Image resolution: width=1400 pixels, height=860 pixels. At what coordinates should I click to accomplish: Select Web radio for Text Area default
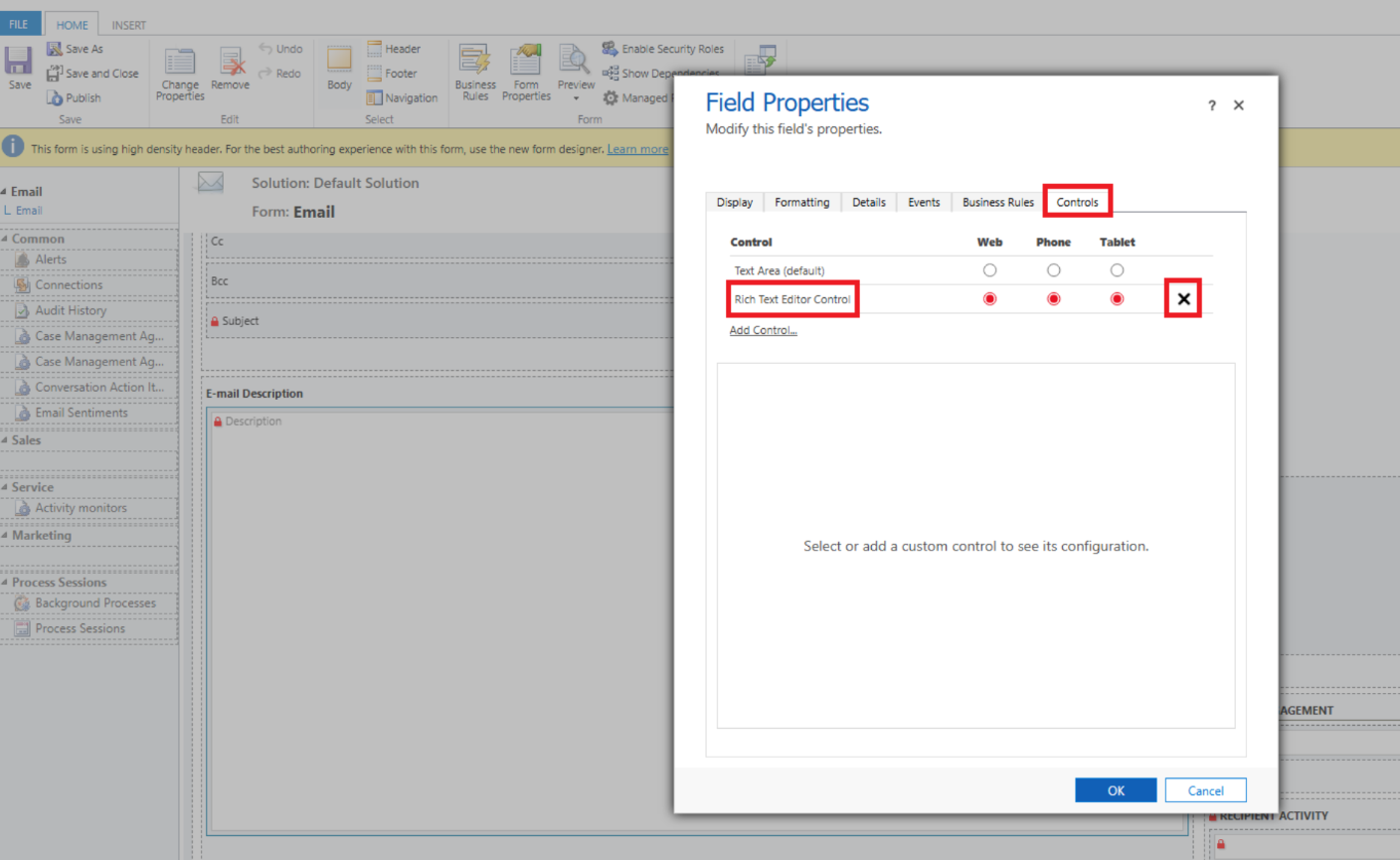pyautogui.click(x=989, y=270)
